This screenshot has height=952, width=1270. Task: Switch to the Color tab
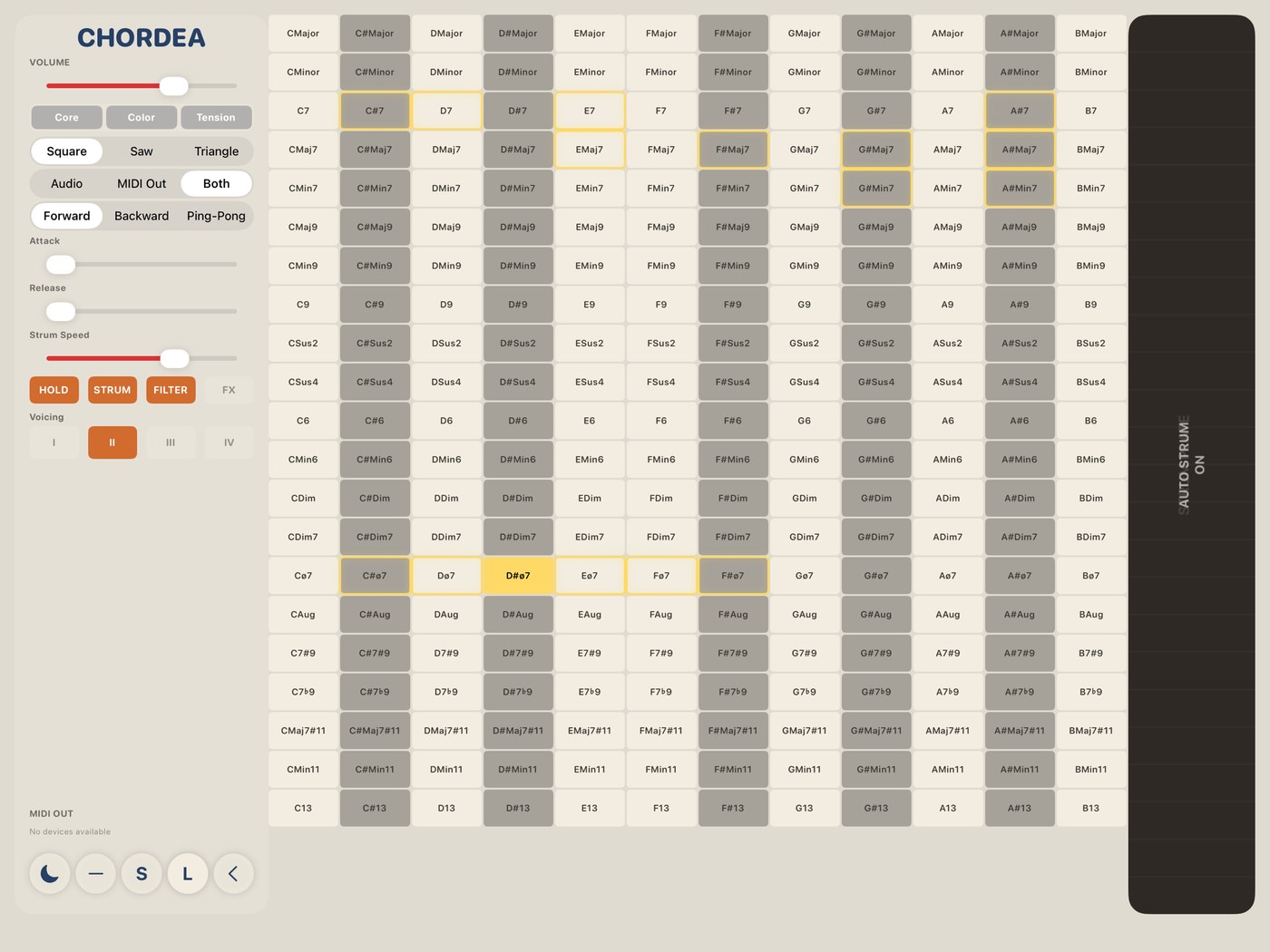[142, 118]
